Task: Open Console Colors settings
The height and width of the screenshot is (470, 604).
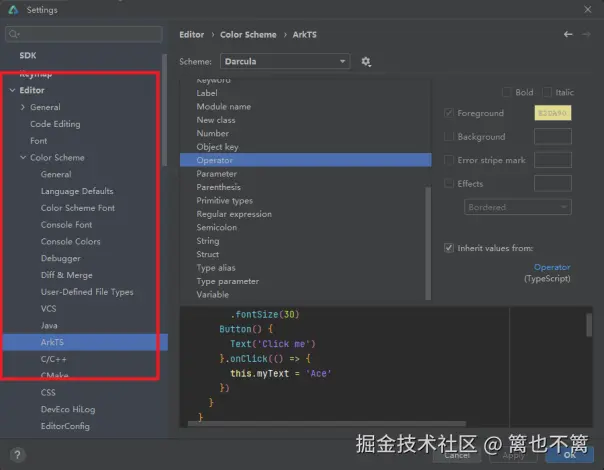Action: coord(70,242)
